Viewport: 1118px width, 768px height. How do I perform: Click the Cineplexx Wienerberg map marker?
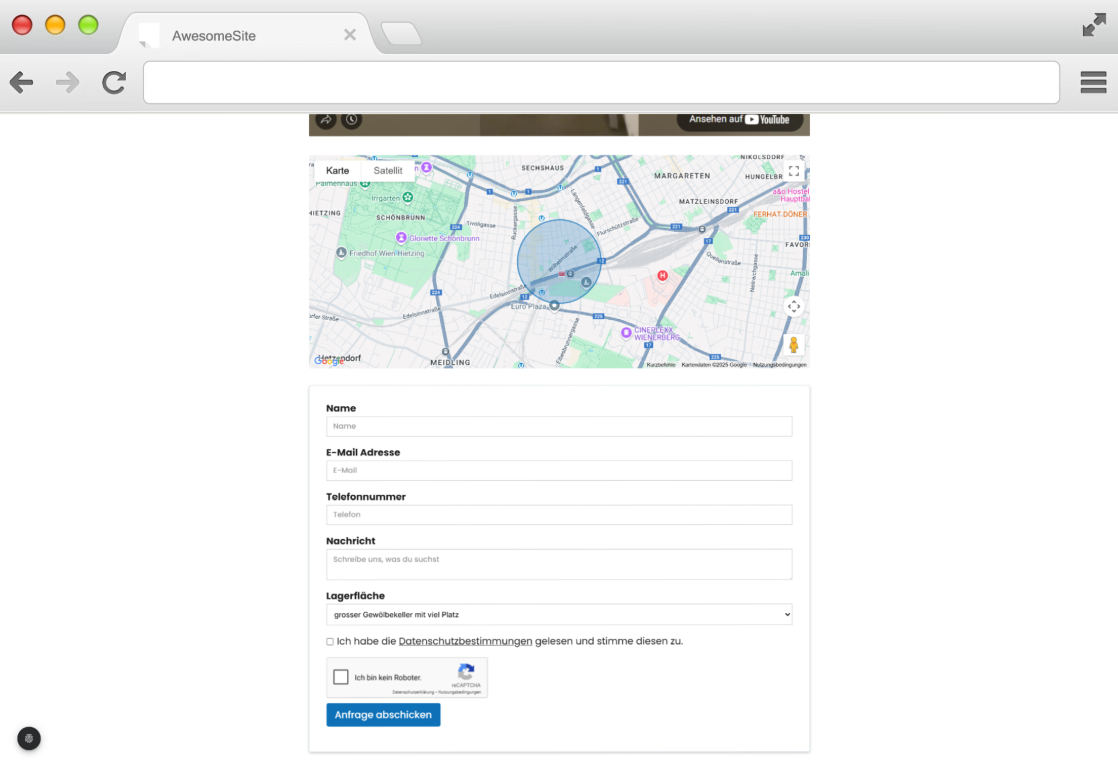(626, 332)
